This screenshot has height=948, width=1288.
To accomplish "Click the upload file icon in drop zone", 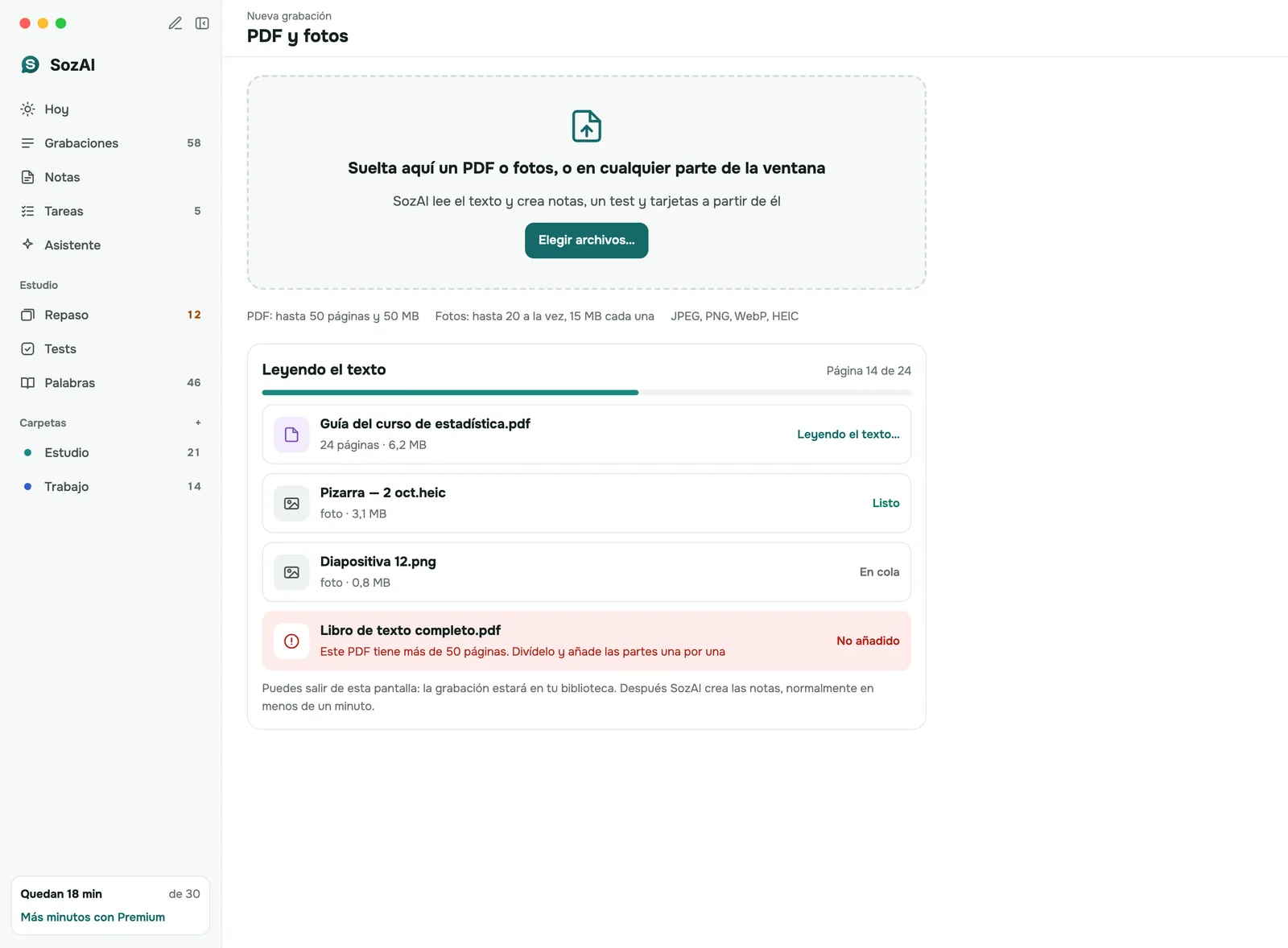I will coord(587,126).
